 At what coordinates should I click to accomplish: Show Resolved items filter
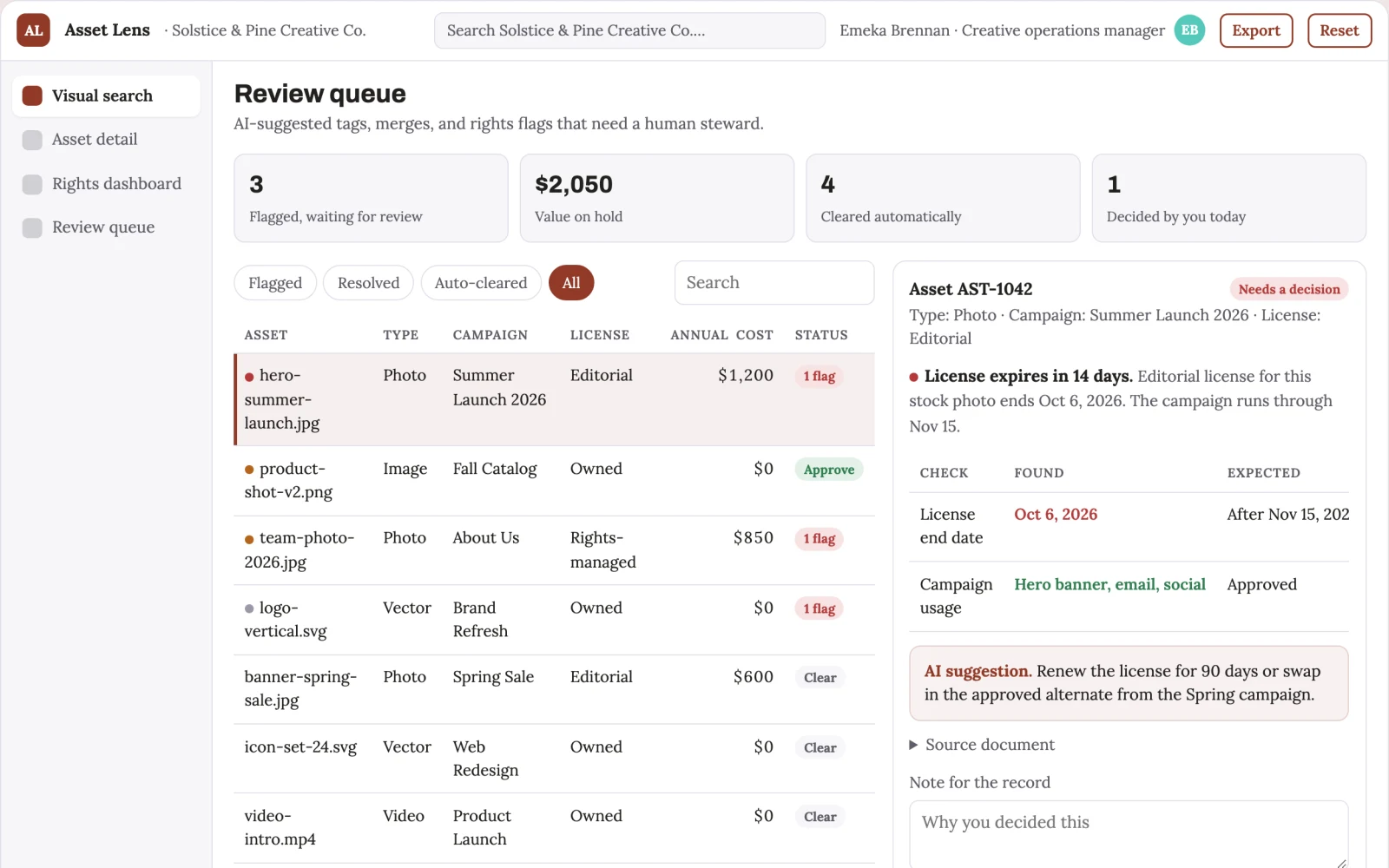(368, 283)
